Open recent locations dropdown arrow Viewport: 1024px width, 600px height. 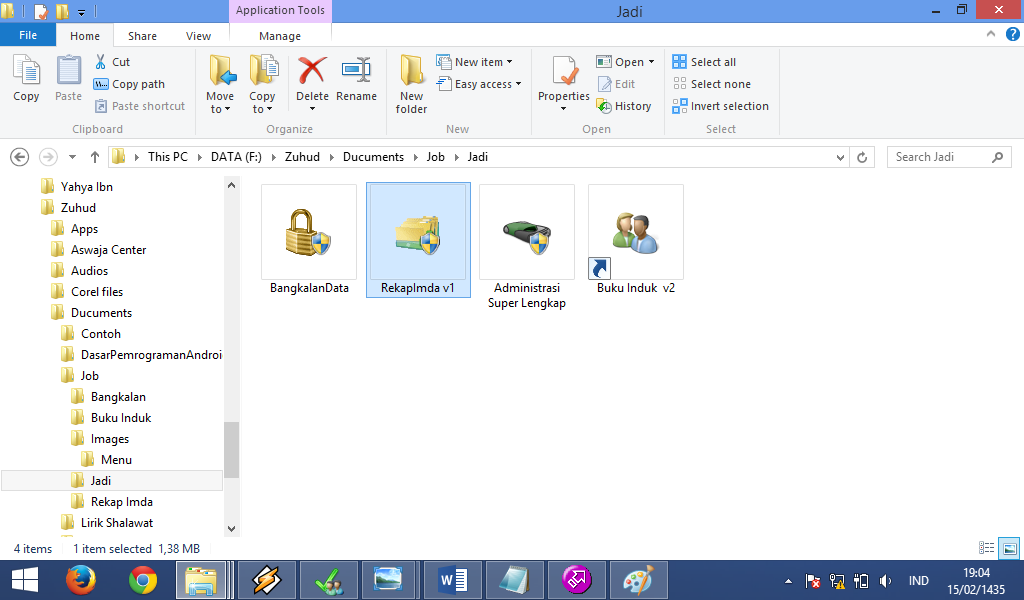72,157
